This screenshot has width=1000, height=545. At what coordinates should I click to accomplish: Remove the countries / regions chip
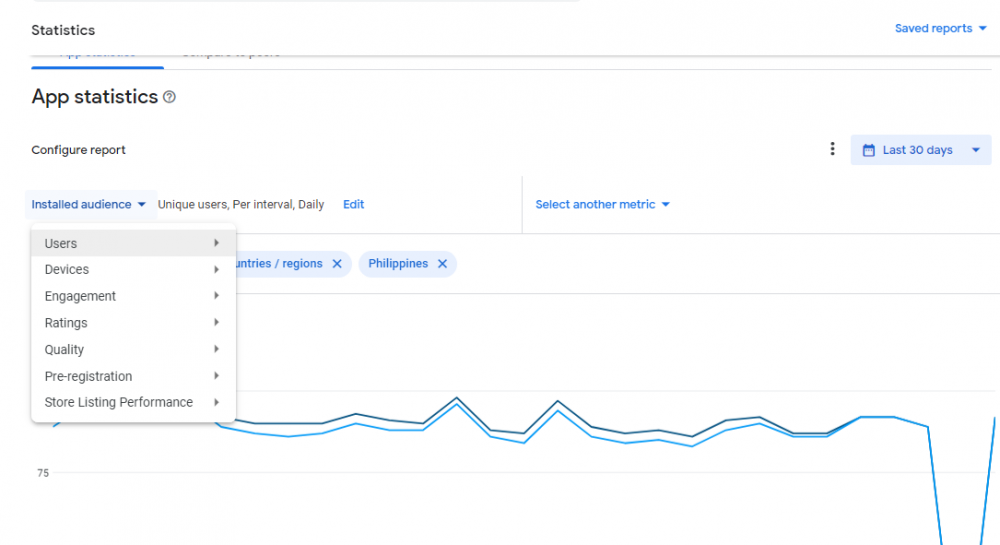click(x=337, y=264)
